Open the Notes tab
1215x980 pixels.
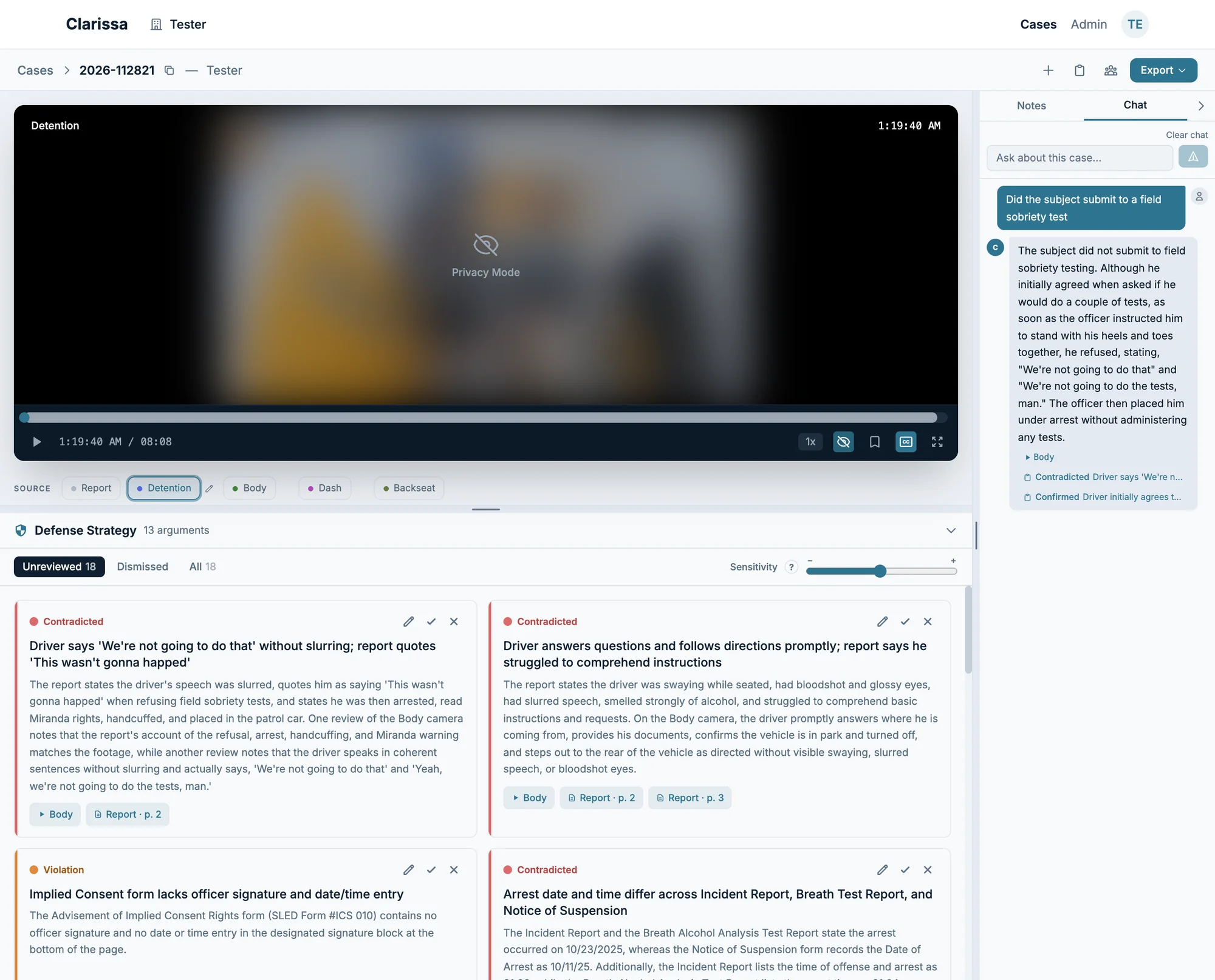(x=1032, y=106)
